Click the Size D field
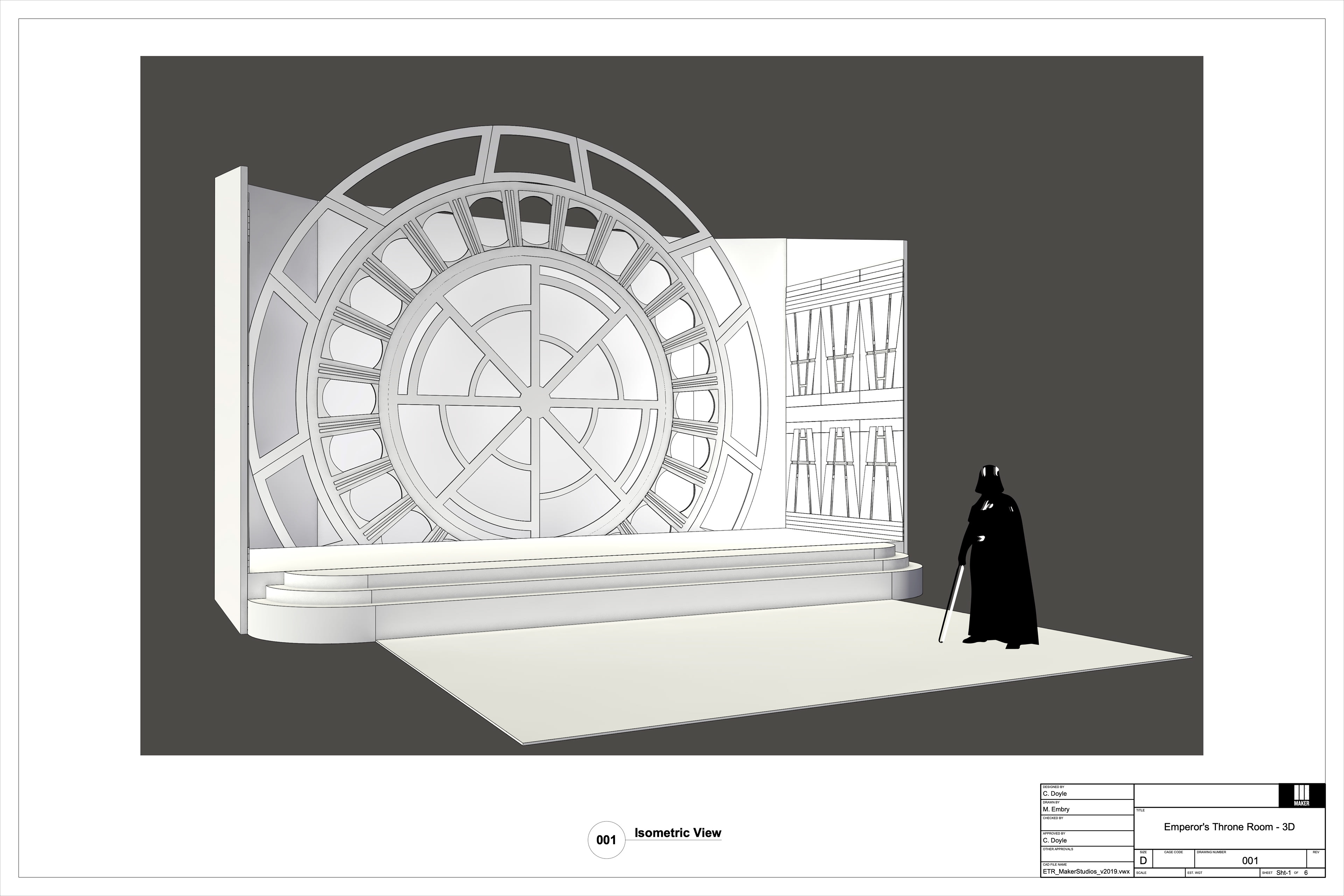The height and width of the screenshot is (896, 1344). click(x=1143, y=861)
